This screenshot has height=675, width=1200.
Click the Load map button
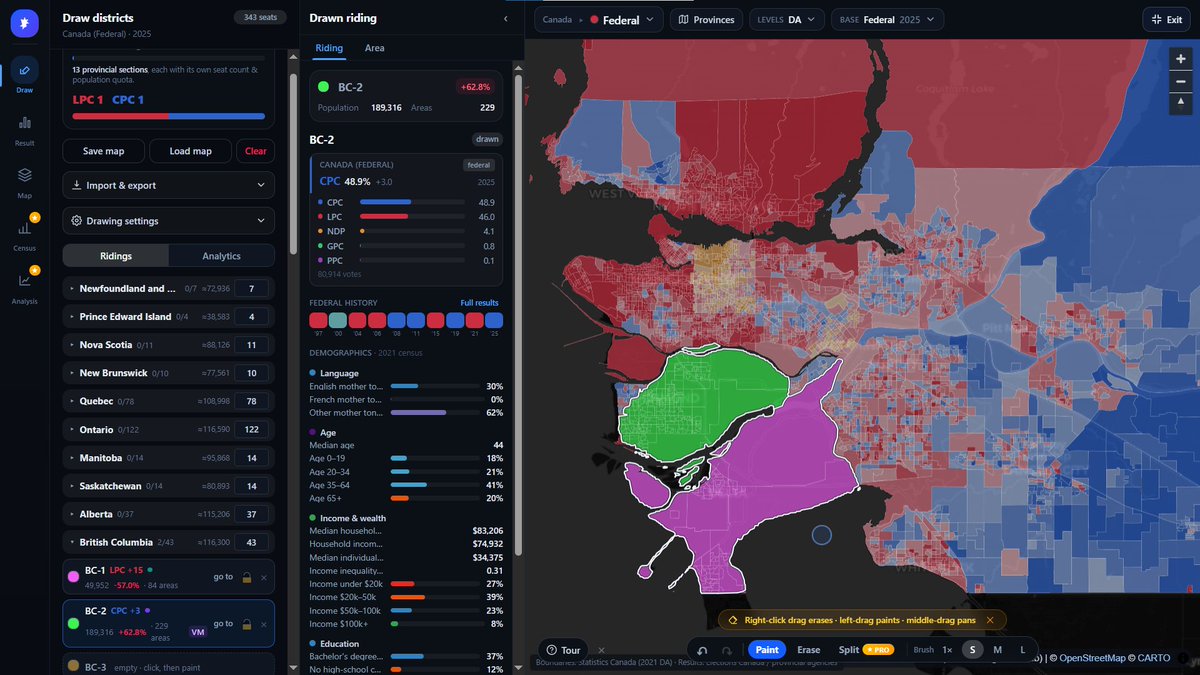pos(190,151)
